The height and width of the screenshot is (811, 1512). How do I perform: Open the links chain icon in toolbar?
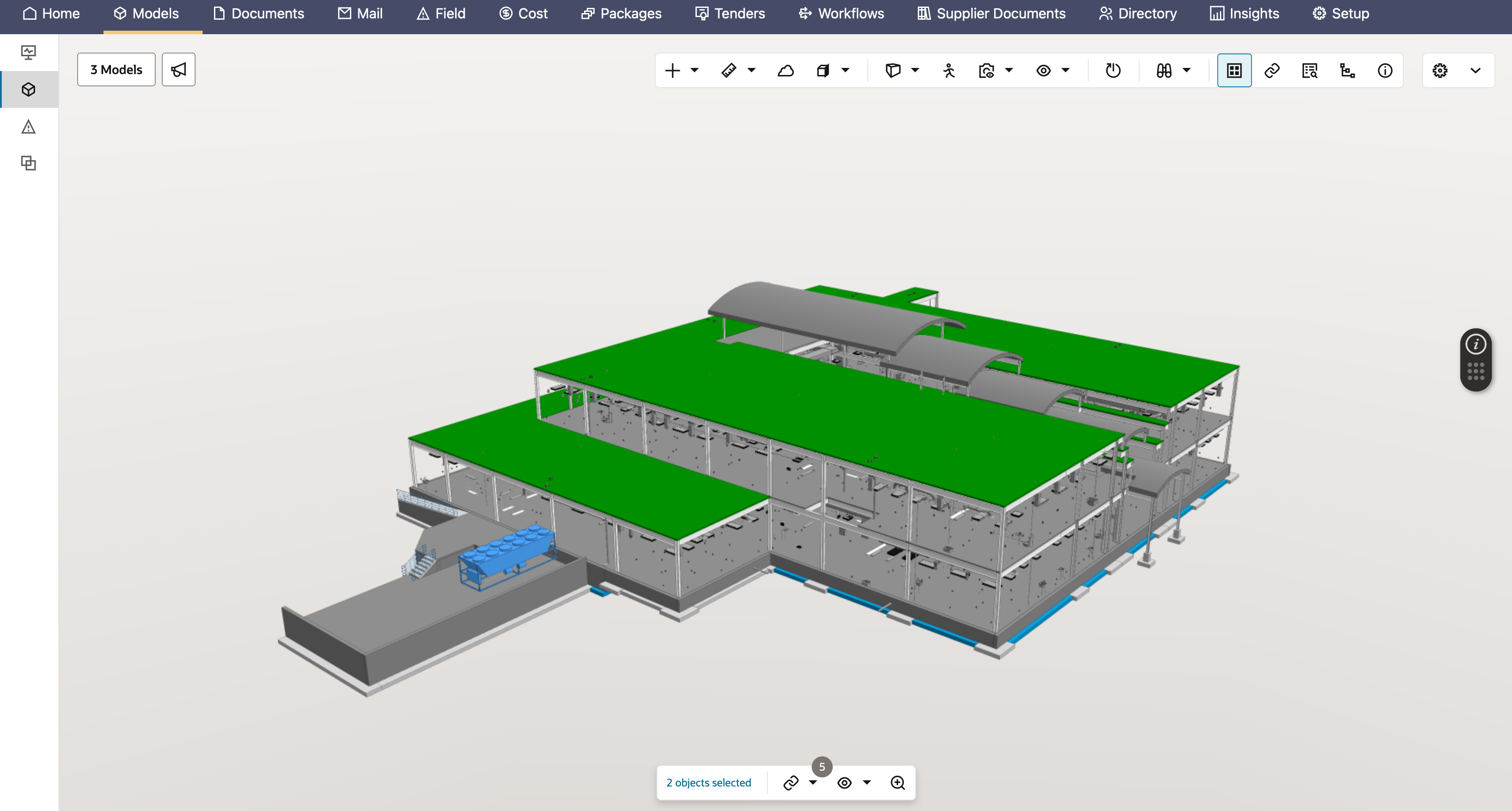coord(1272,71)
